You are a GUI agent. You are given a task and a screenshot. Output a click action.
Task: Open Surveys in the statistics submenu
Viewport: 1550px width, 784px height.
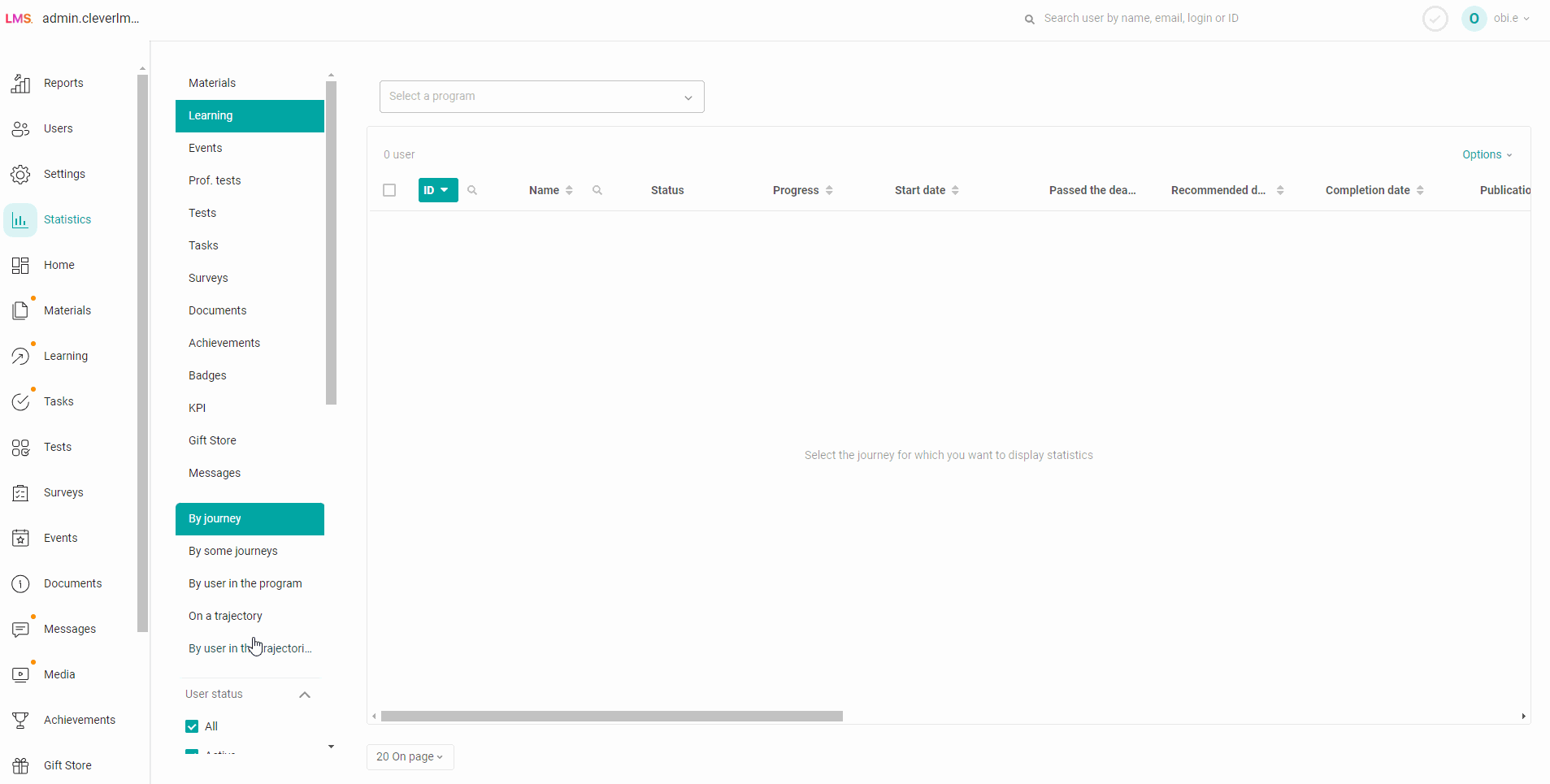pos(250,278)
